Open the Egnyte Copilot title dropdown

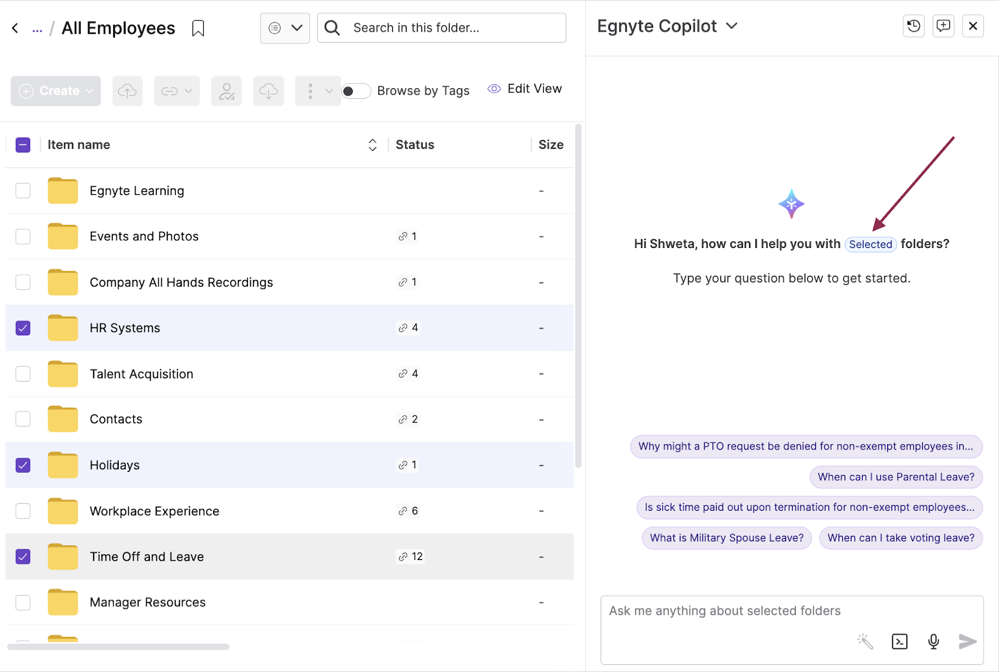click(731, 26)
